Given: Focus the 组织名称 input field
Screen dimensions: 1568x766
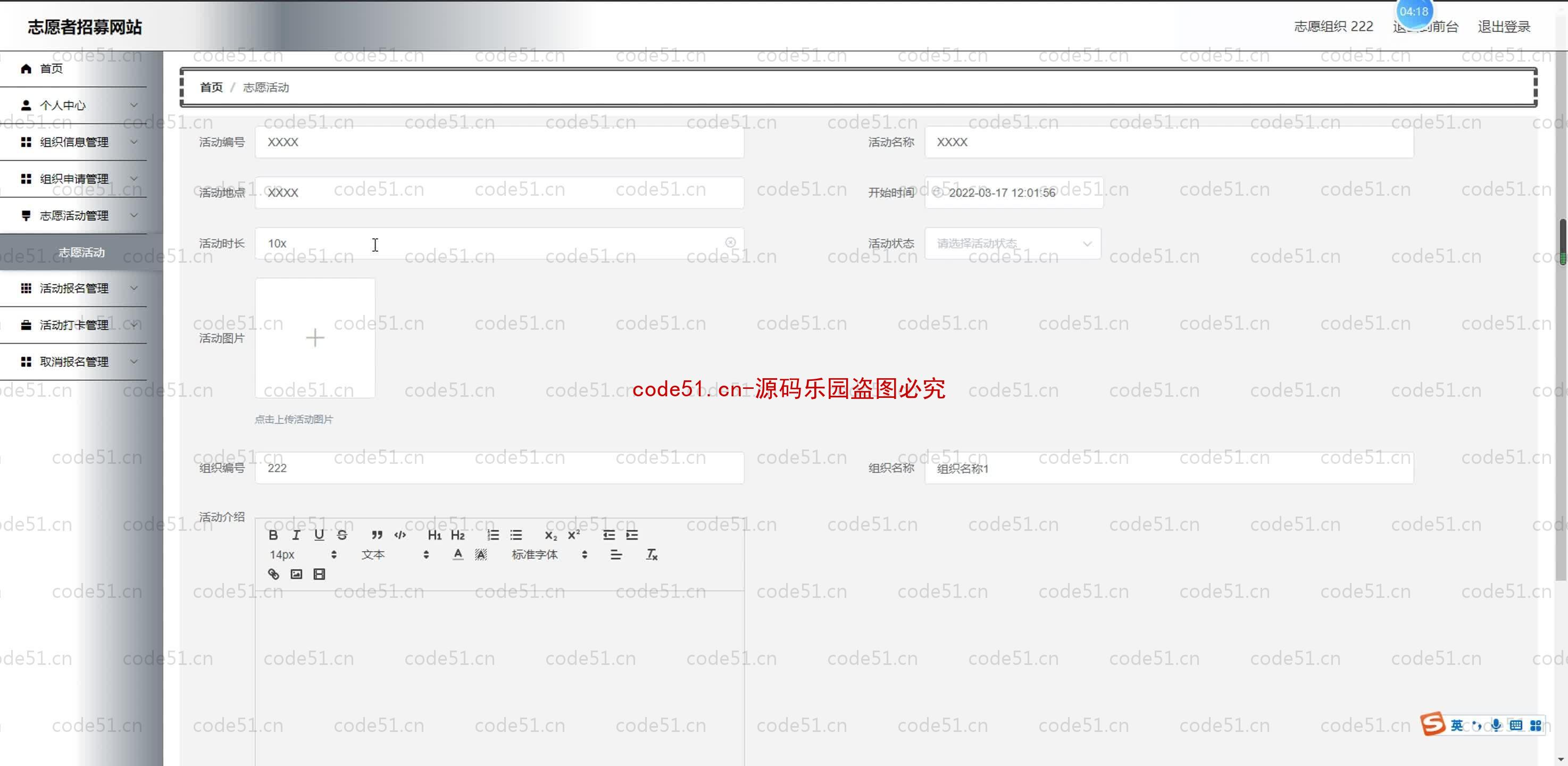Looking at the screenshot, I should point(1169,468).
